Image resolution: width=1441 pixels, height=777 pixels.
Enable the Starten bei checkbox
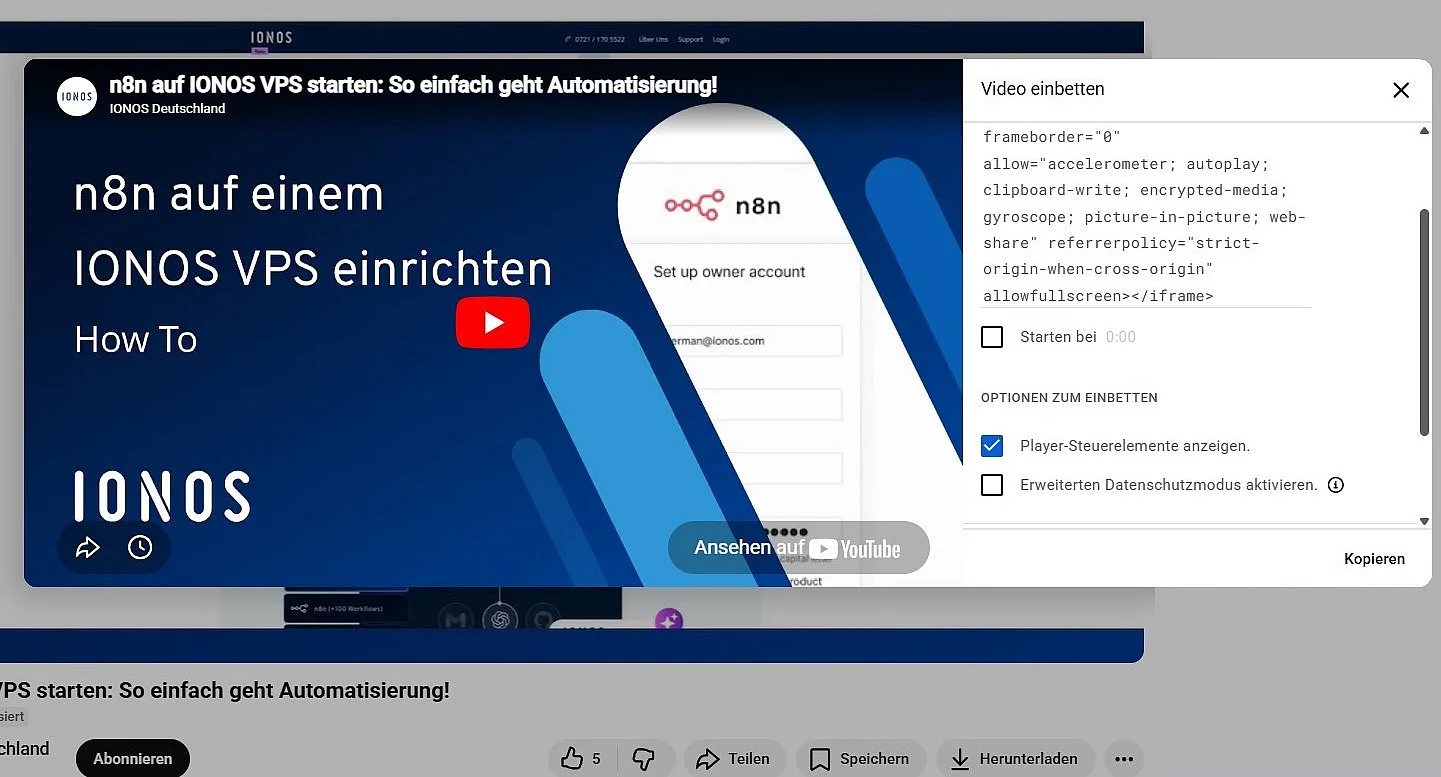(x=992, y=337)
